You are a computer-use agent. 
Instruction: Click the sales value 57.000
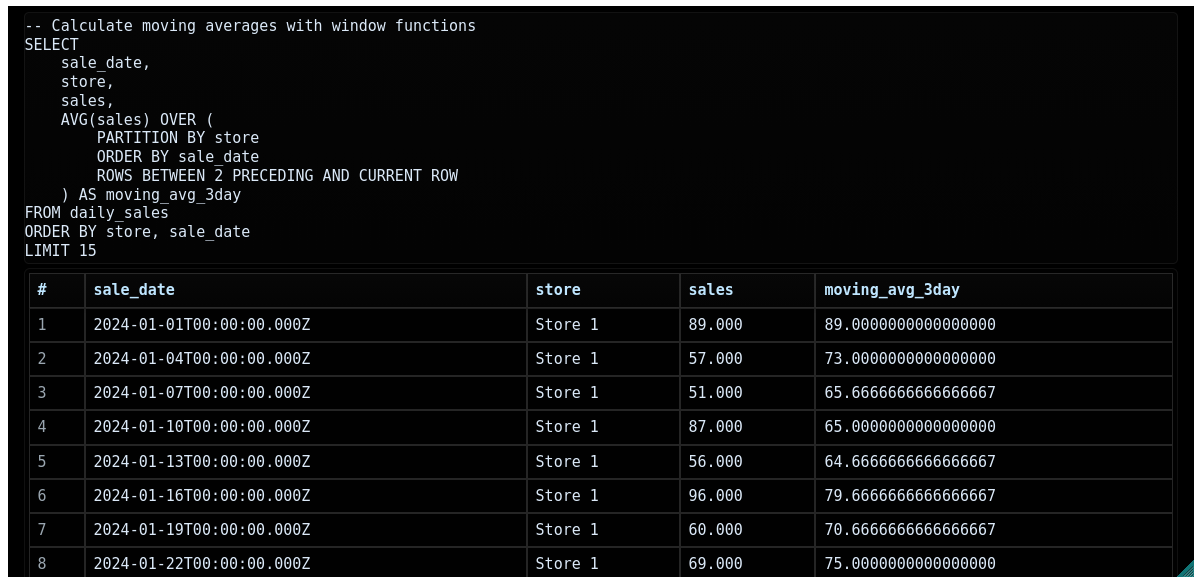pos(747,359)
